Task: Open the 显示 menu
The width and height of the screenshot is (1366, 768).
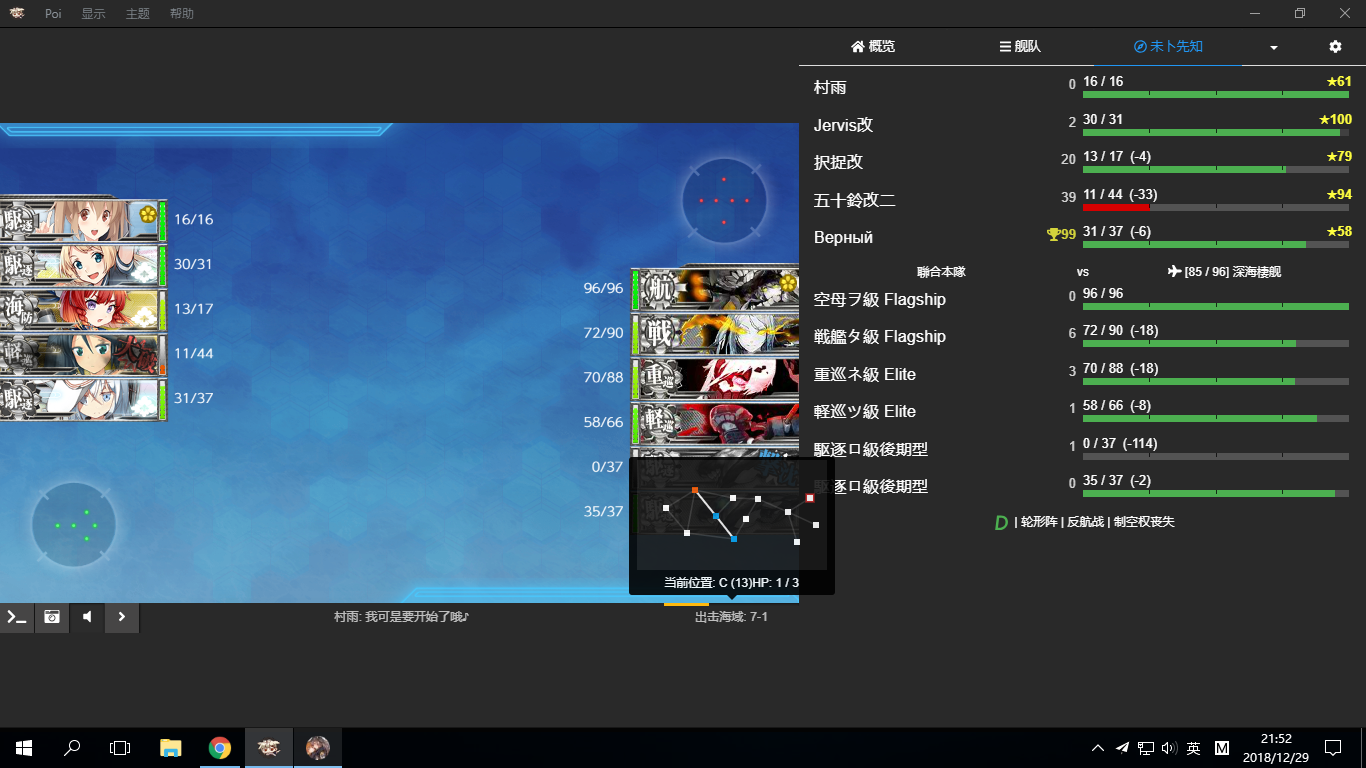Action: [93, 14]
